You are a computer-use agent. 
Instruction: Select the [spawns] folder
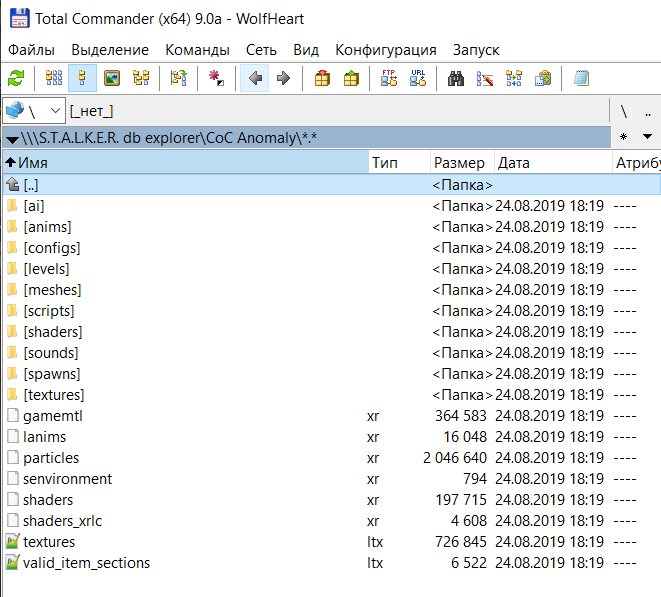click(331, 374)
